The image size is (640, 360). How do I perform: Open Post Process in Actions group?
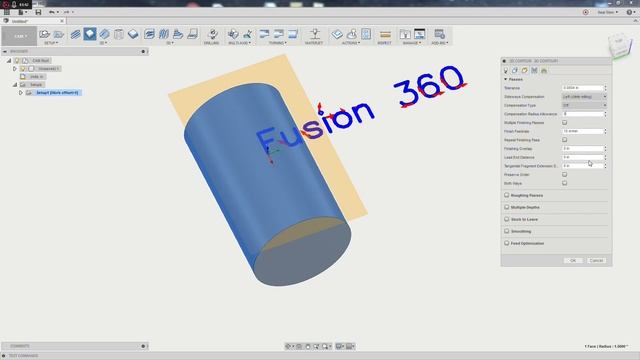pos(351,34)
